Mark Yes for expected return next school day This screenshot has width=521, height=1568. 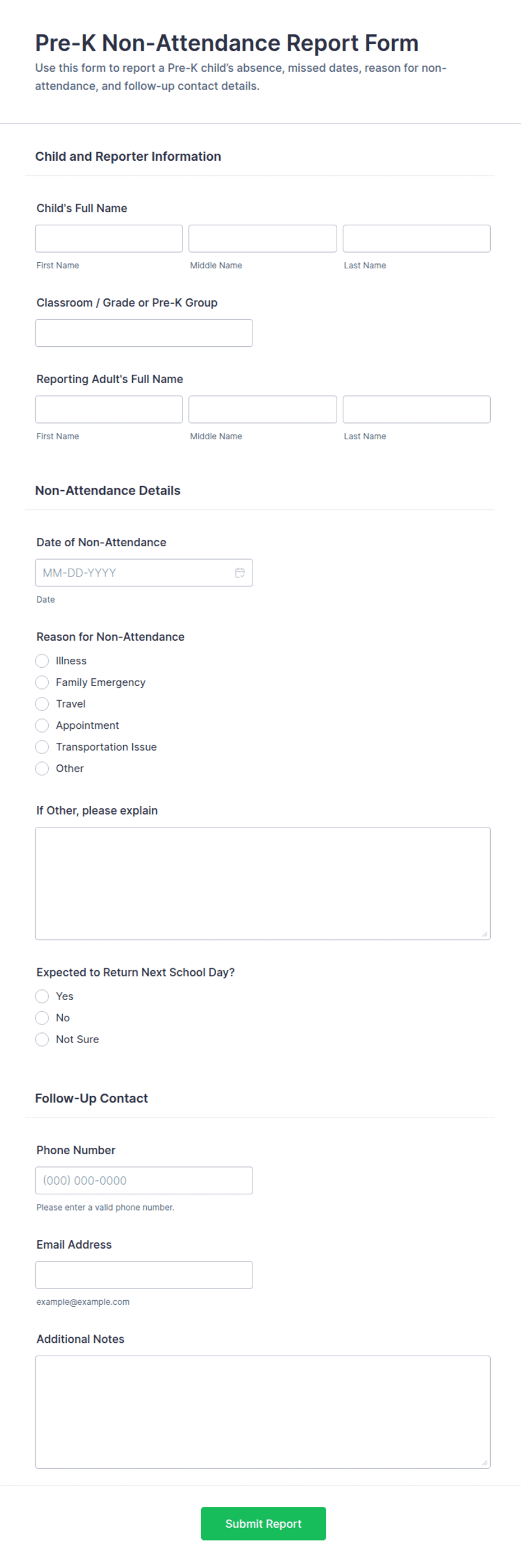42,997
